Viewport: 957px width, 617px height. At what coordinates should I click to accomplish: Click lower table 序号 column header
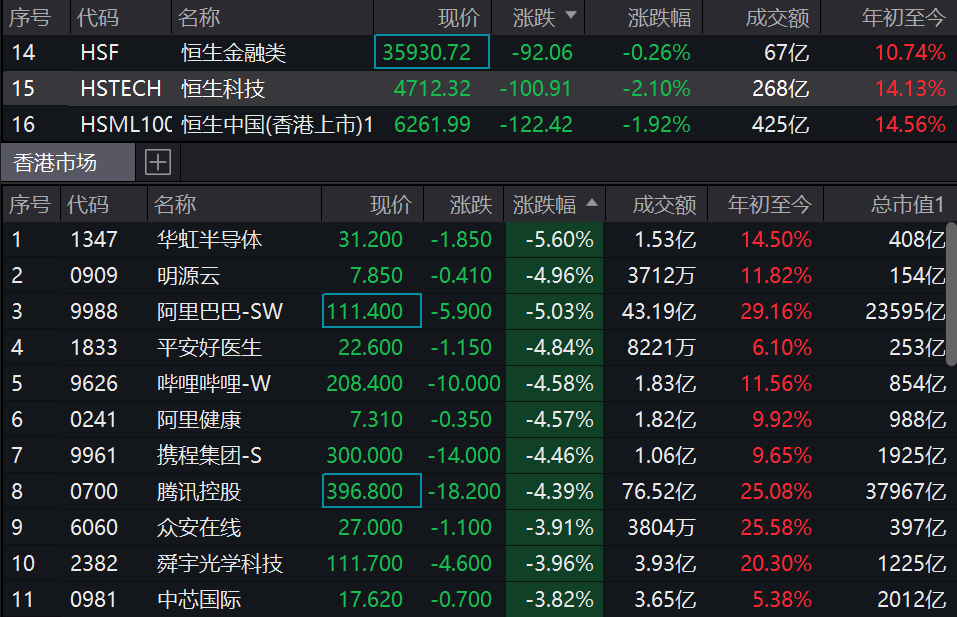click(x=29, y=204)
